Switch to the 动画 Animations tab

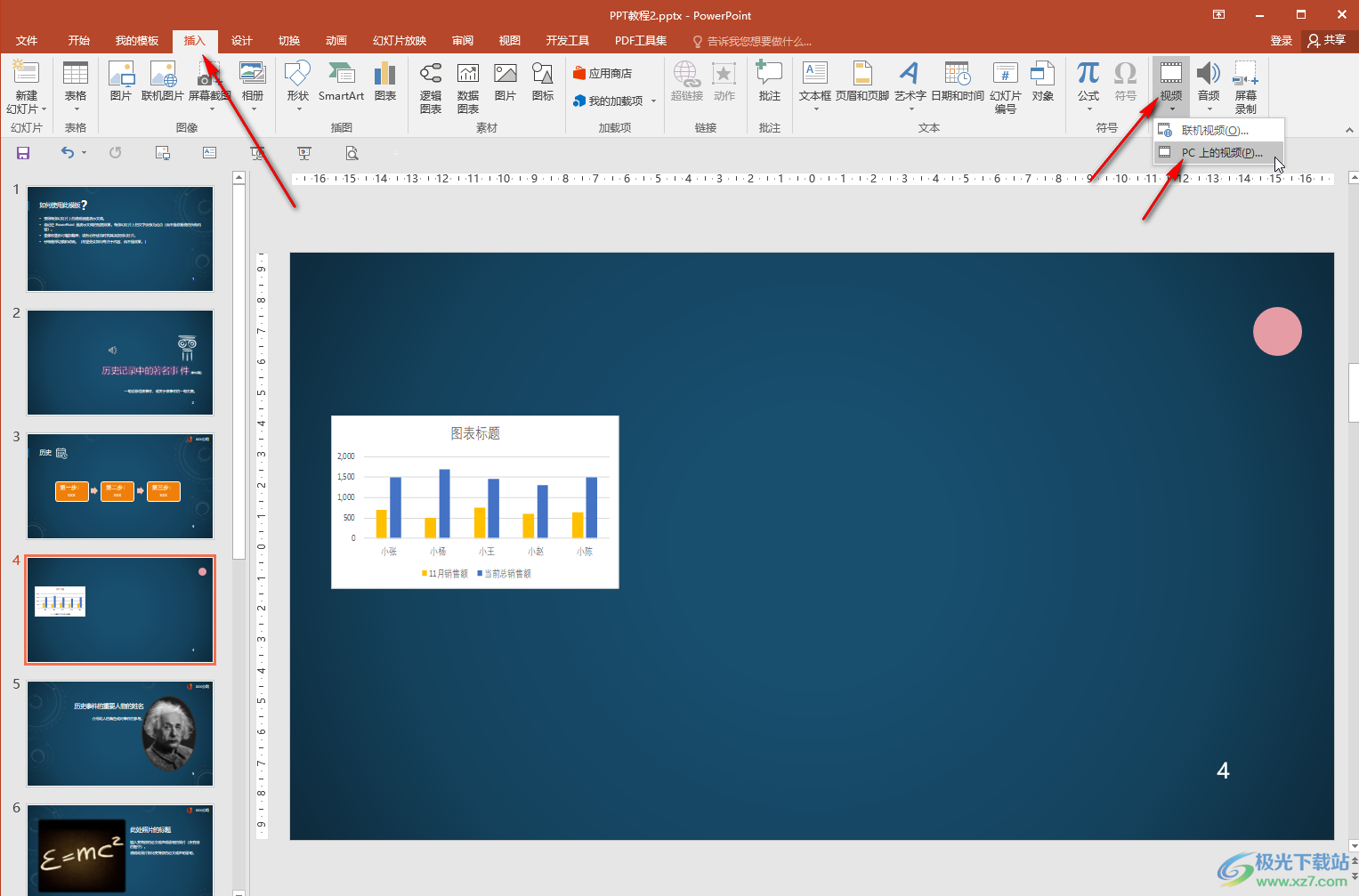point(336,41)
